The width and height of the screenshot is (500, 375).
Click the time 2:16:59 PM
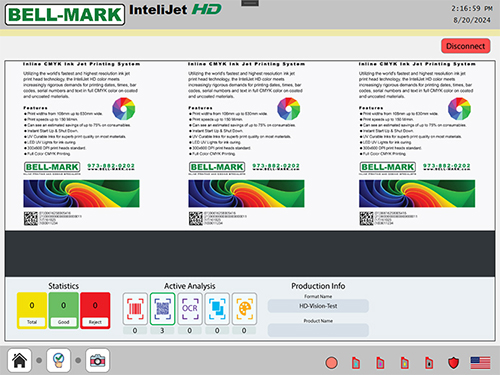pos(472,8)
